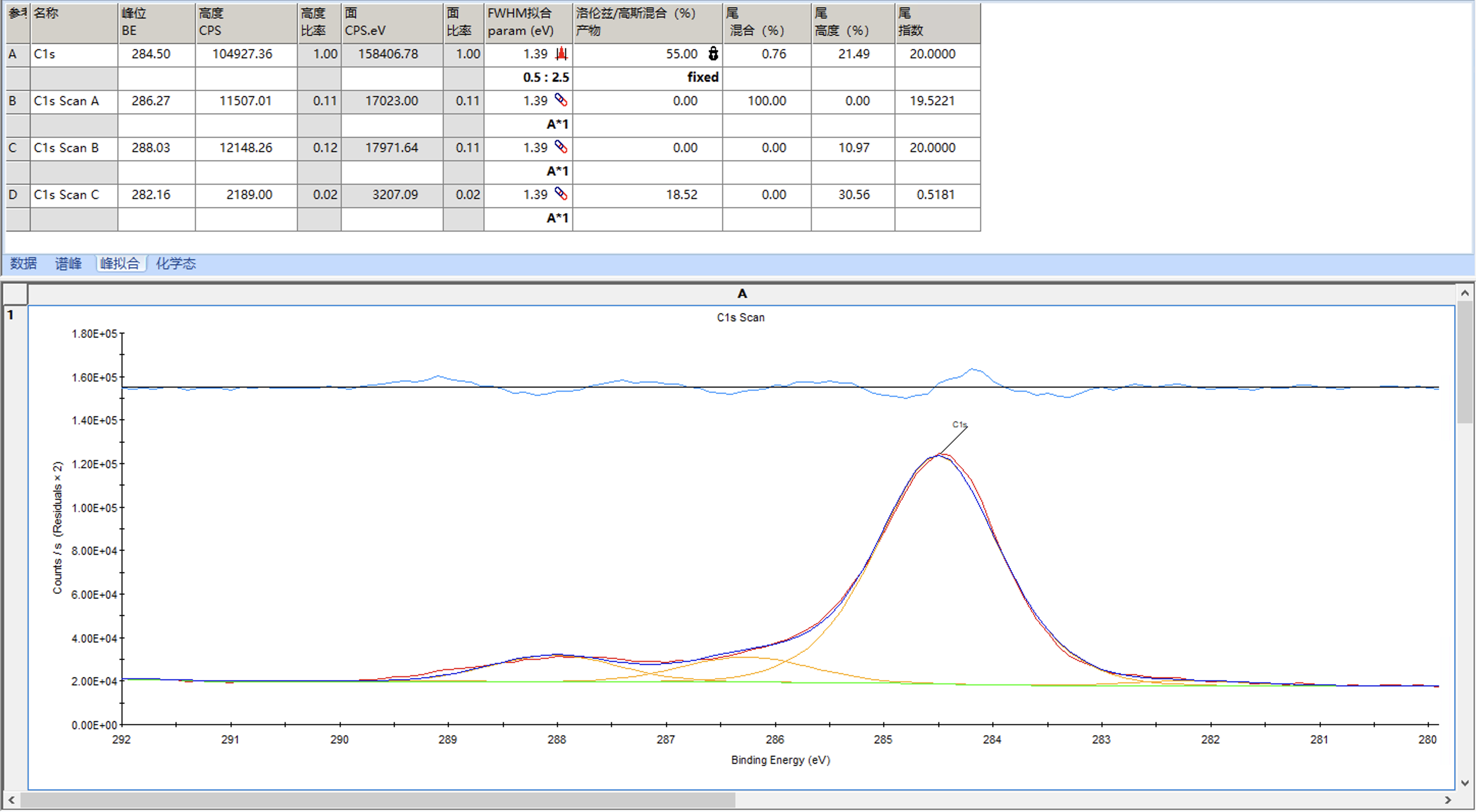This screenshot has width=1476, height=812.
Task: Click column A header above the chart
Action: coord(742,294)
